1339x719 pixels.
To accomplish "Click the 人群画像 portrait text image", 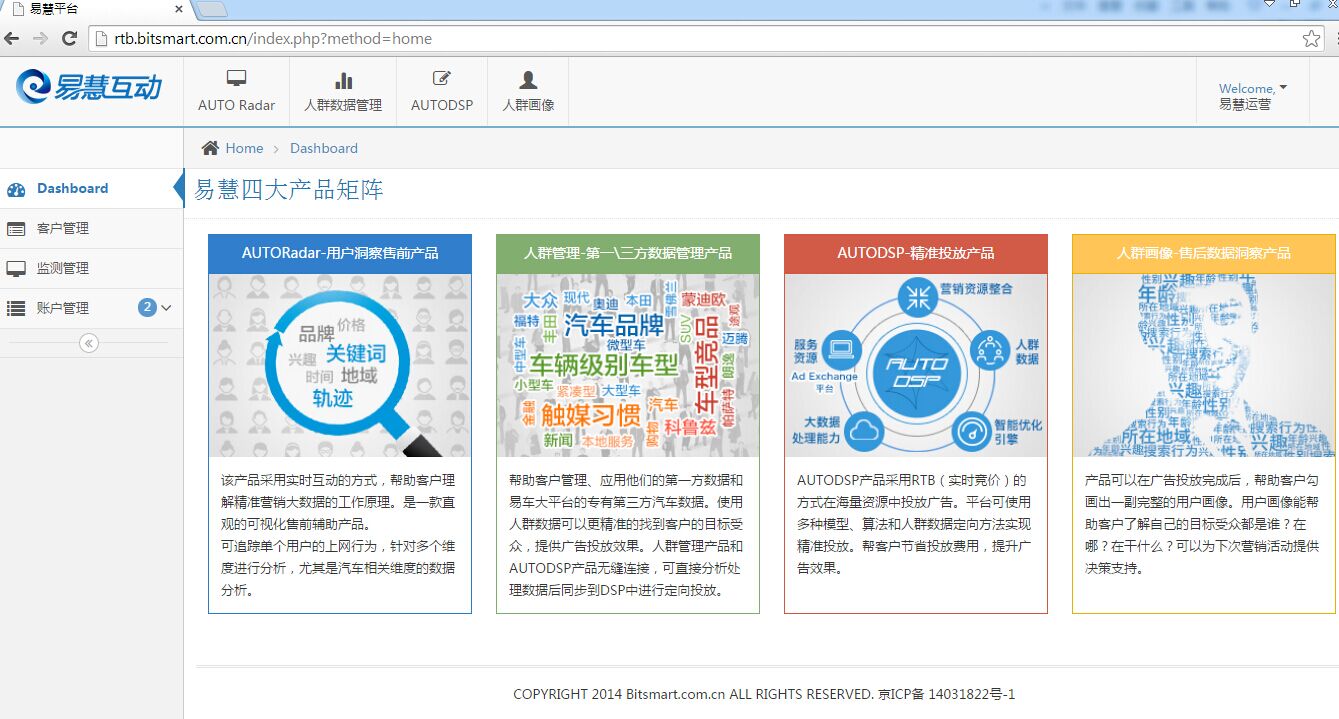I will pyautogui.click(x=1204, y=365).
